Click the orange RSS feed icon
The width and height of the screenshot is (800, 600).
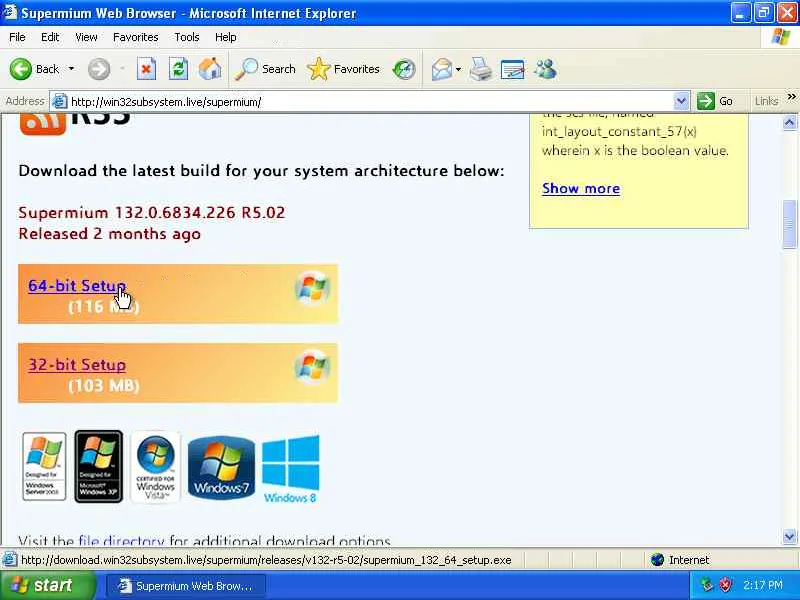[x=43, y=123]
